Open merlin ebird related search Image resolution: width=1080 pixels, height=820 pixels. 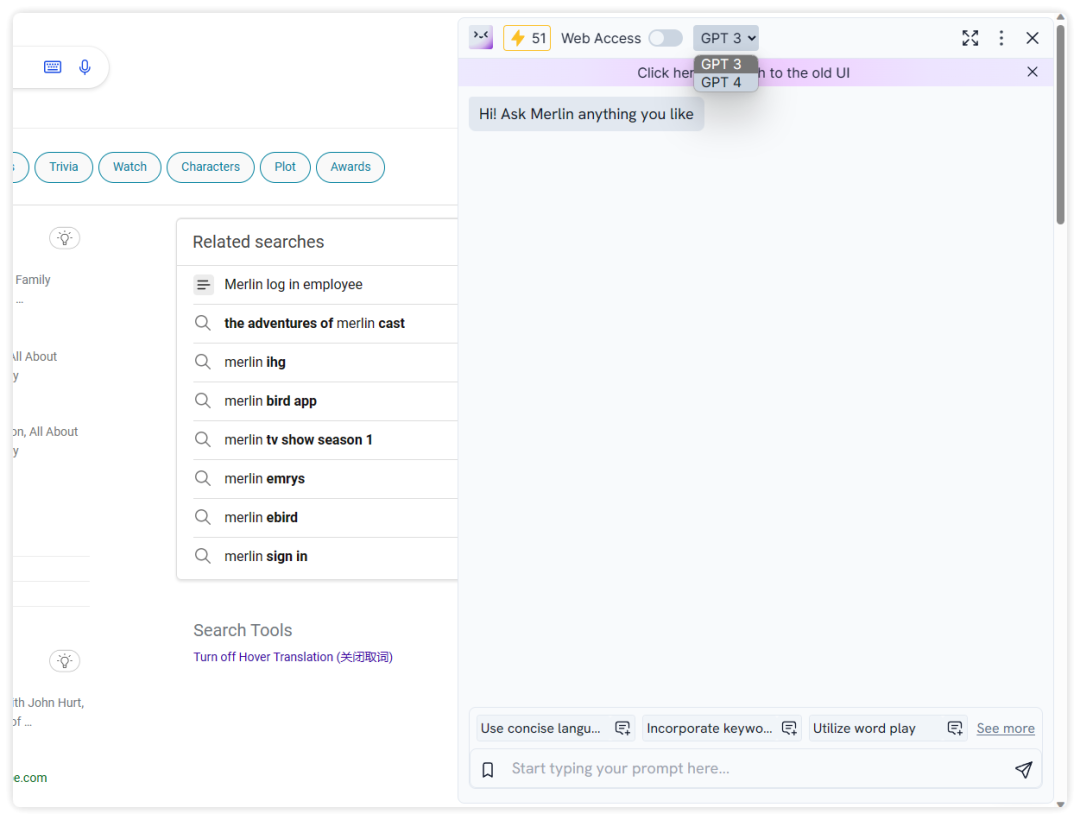click(x=261, y=518)
